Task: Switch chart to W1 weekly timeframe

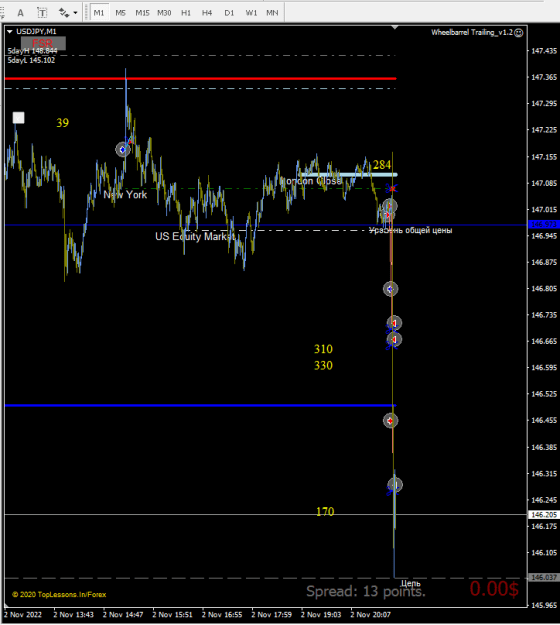Action: (251, 13)
